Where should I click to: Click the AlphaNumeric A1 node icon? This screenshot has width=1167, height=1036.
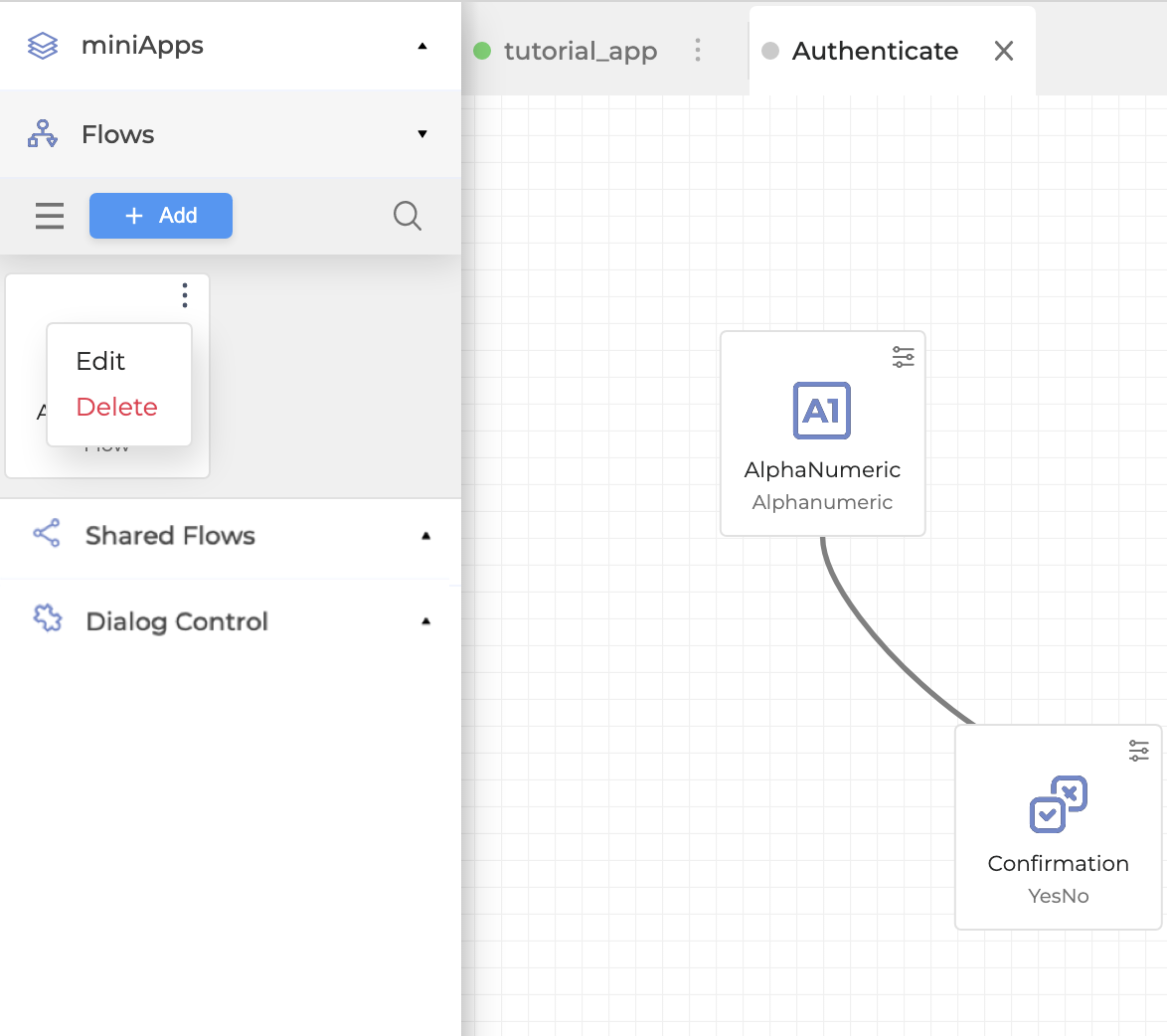click(x=822, y=411)
